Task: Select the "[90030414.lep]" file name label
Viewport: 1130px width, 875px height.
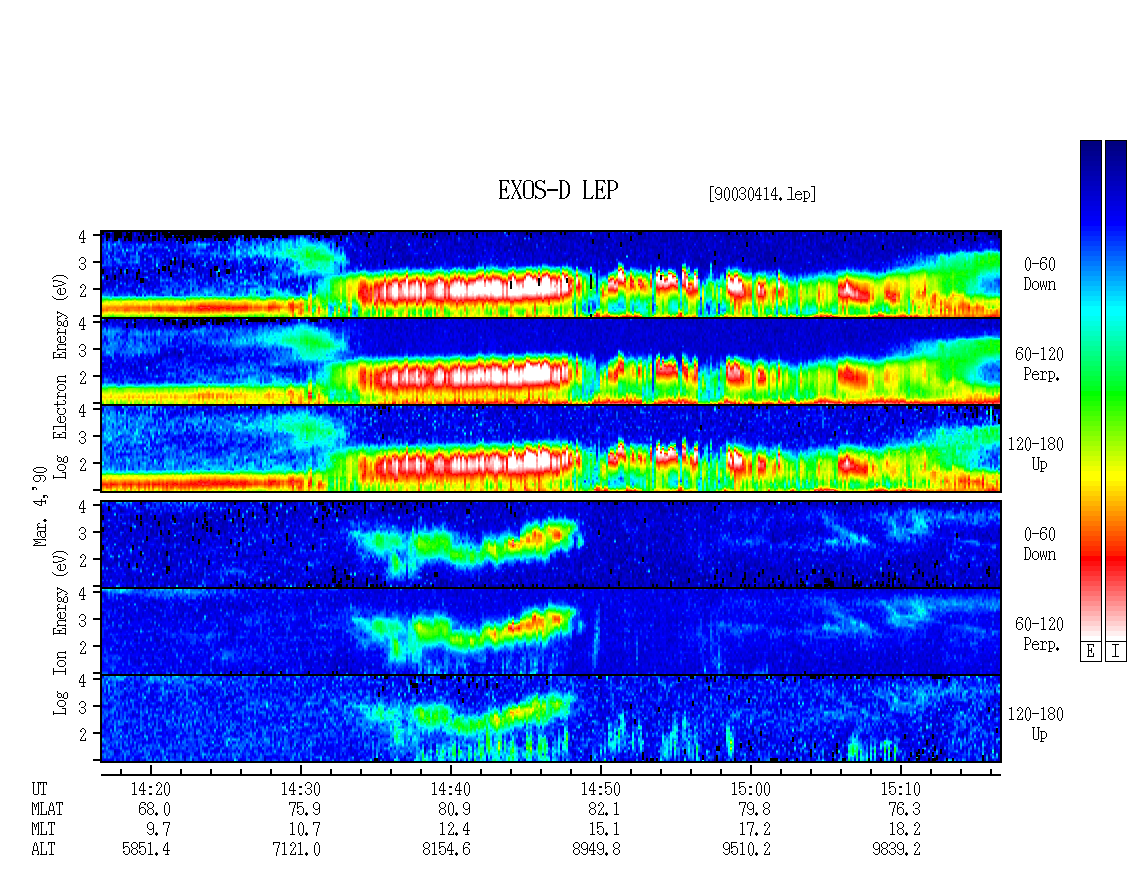Action: pos(762,194)
